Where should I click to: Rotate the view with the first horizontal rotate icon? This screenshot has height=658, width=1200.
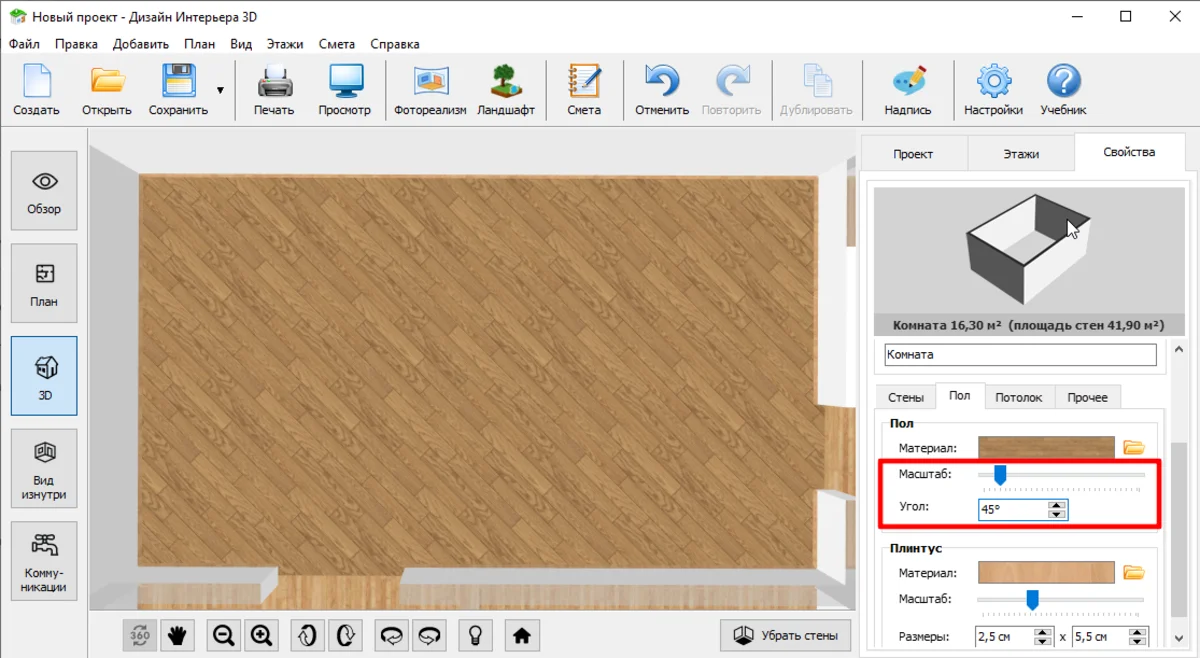(x=392, y=635)
